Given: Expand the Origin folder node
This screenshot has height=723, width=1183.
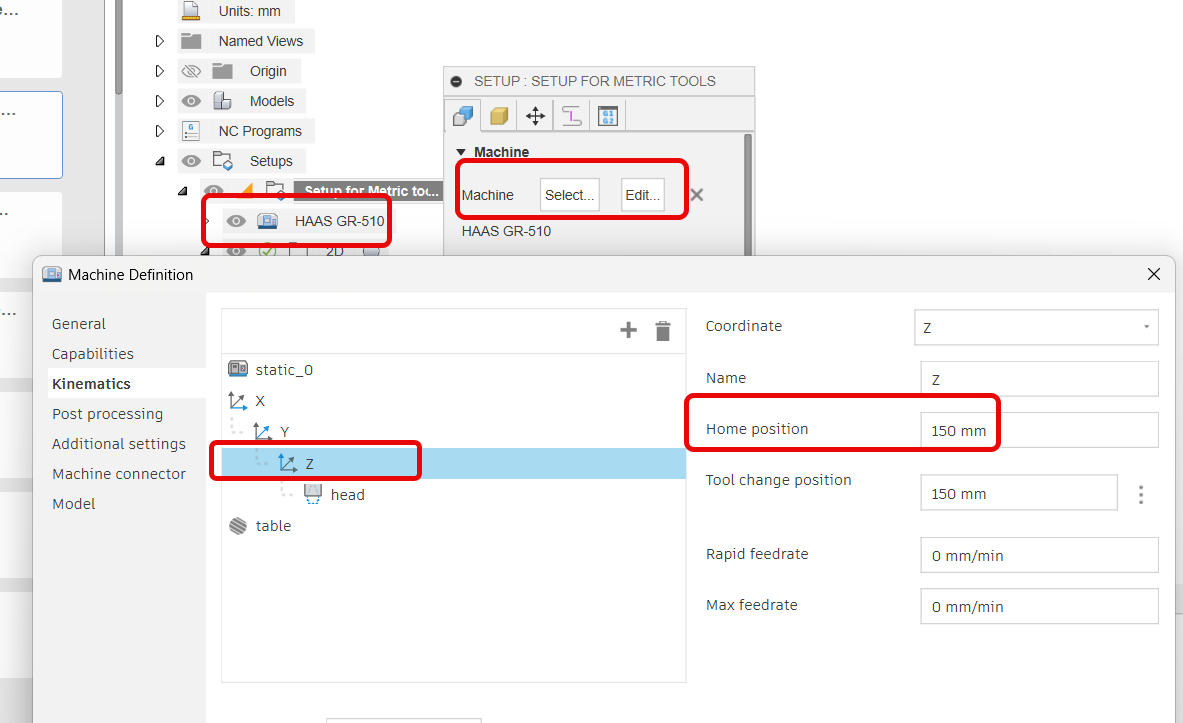Looking at the screenshot, I should [159, 71].
